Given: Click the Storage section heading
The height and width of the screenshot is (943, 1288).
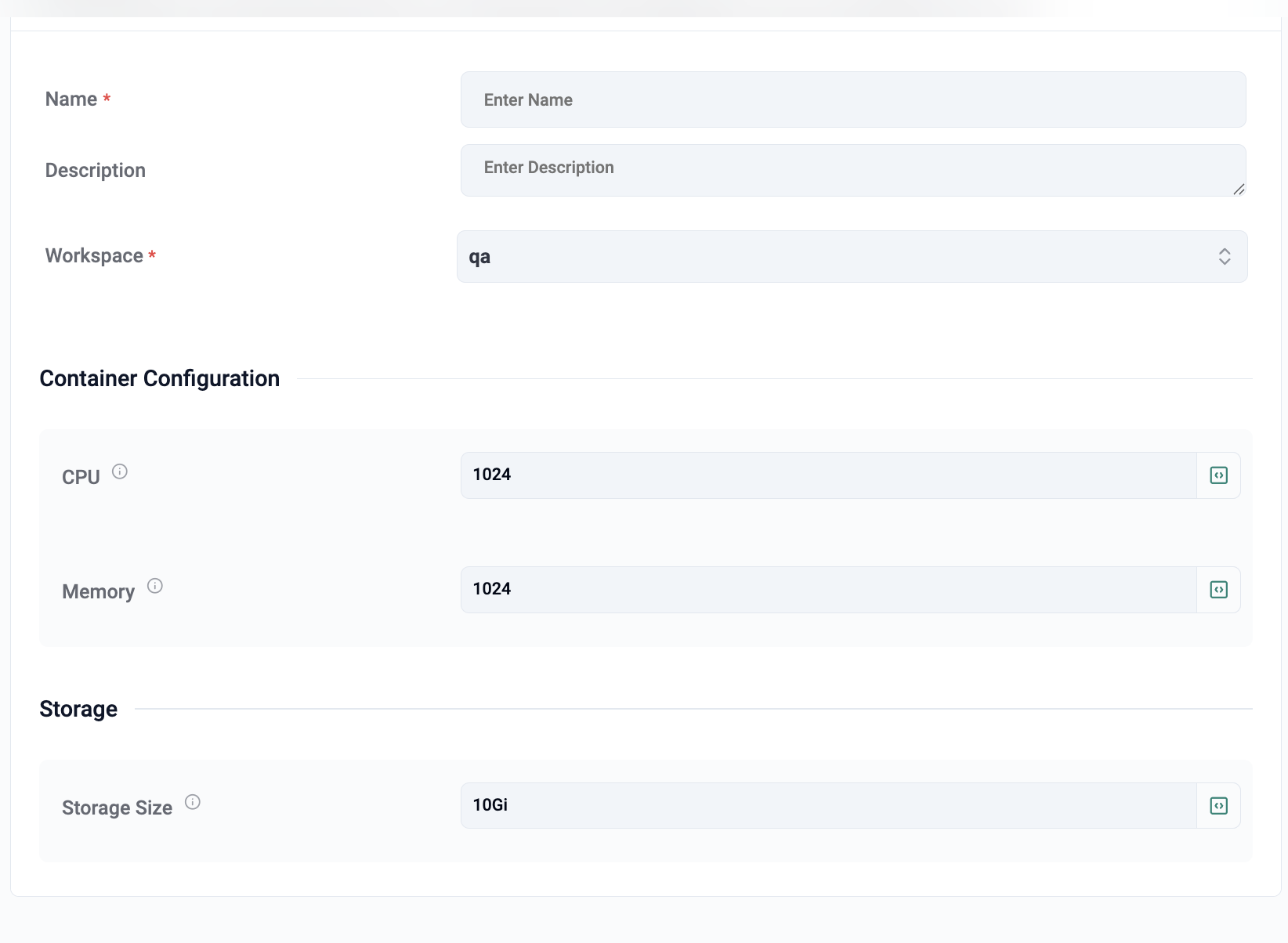Looking at the screenshot, I should (x=78, y=710).
